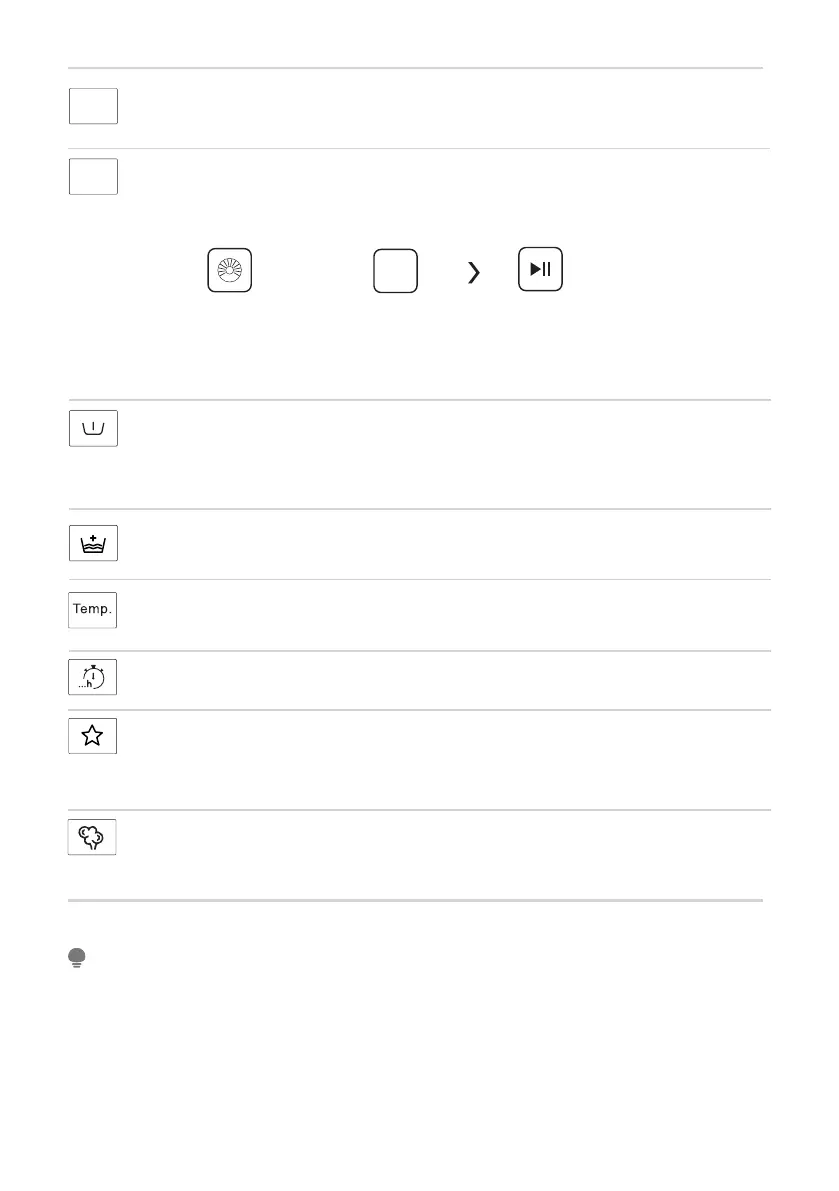This screenshot has height=1191, width=839.
Task: Click the second empty rectangular button
Action: [x=93, y=176]
